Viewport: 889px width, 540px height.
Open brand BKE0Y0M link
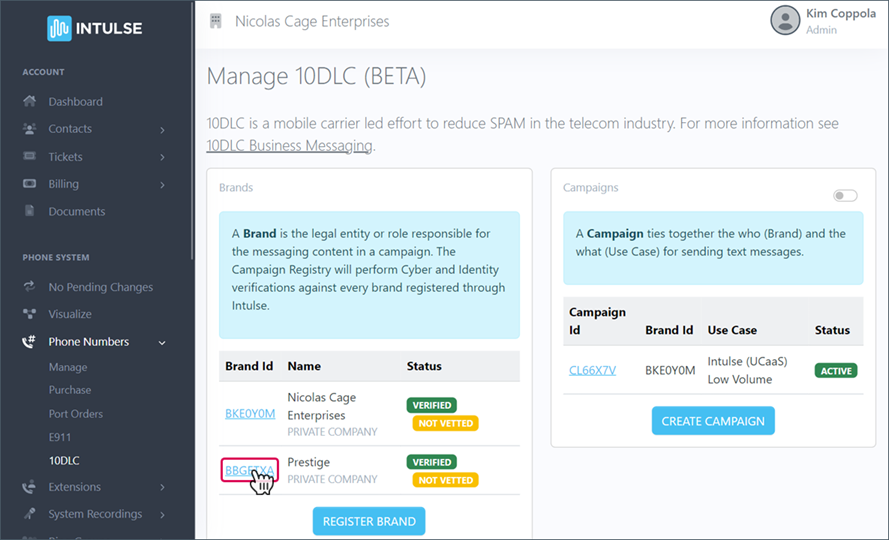(x=250, y=414)
